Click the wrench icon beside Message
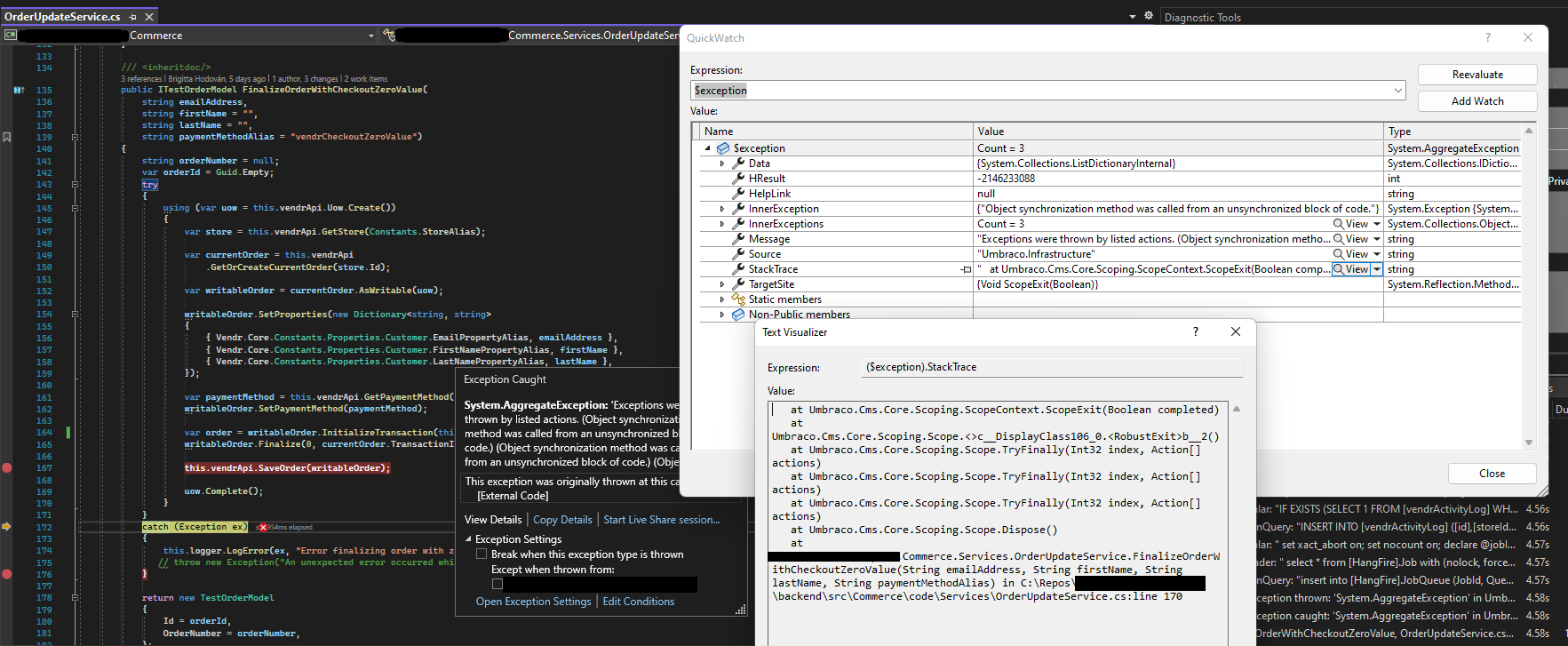This screenshot has width=1568, height=646. pos(738,239)
